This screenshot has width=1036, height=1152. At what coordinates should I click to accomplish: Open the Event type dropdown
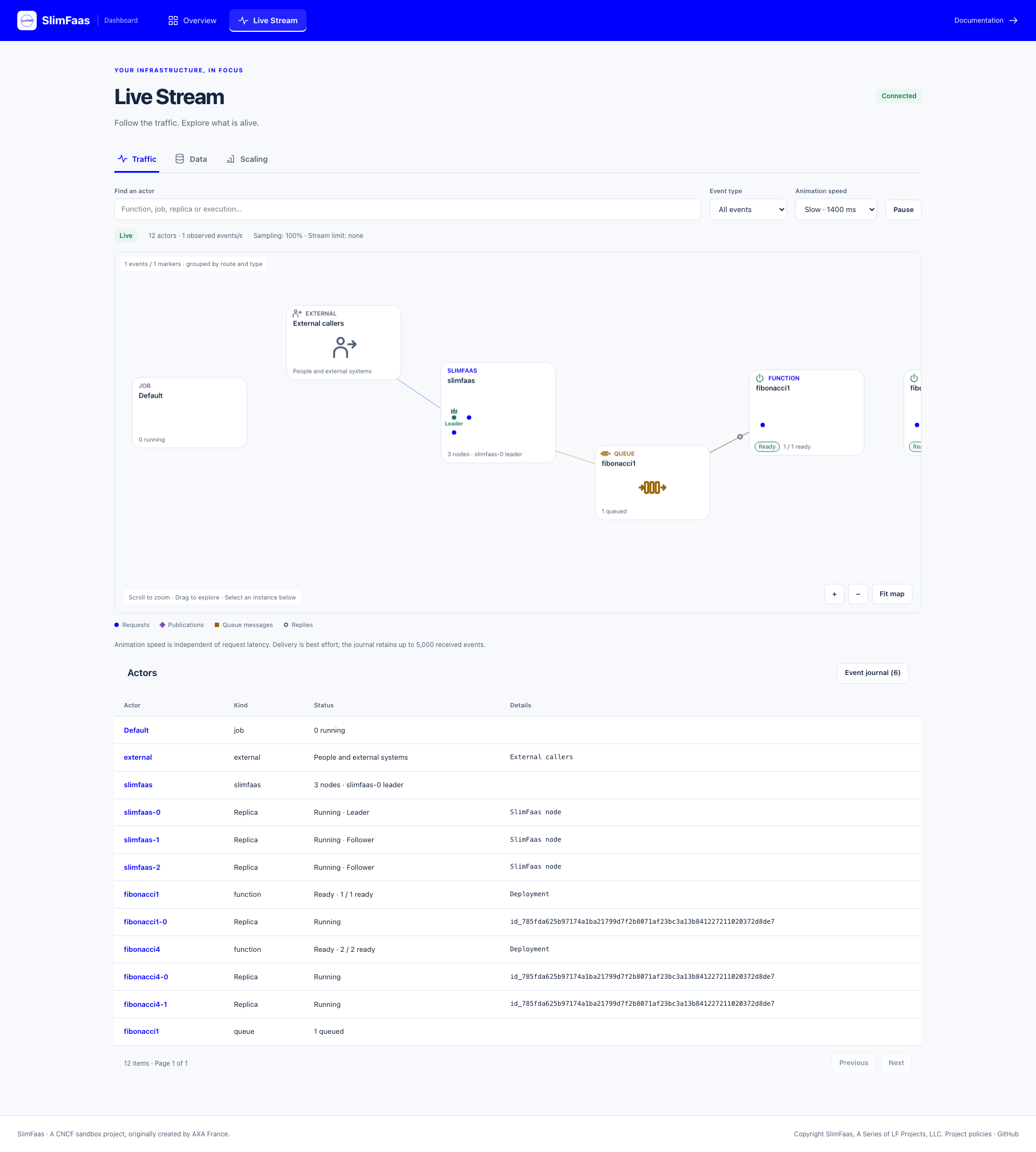click(748, 209)
